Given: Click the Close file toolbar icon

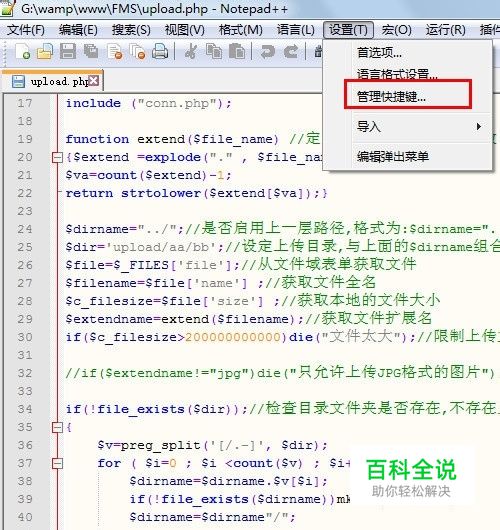Looking at the screenshot, I should (x=114, y=52).
